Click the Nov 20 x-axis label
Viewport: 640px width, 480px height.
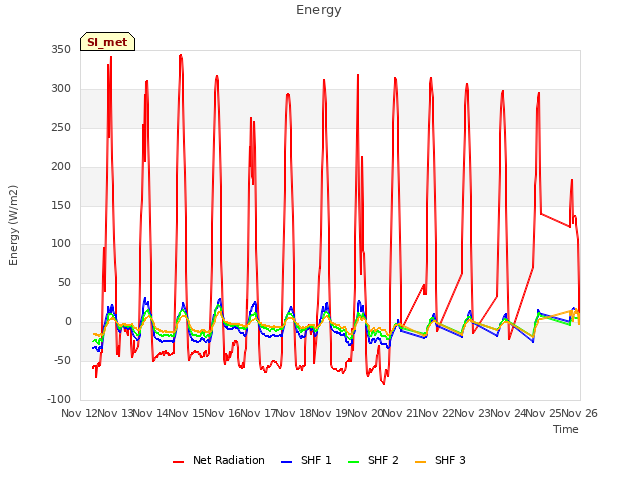pyautogui.click(x=365, y=413)
